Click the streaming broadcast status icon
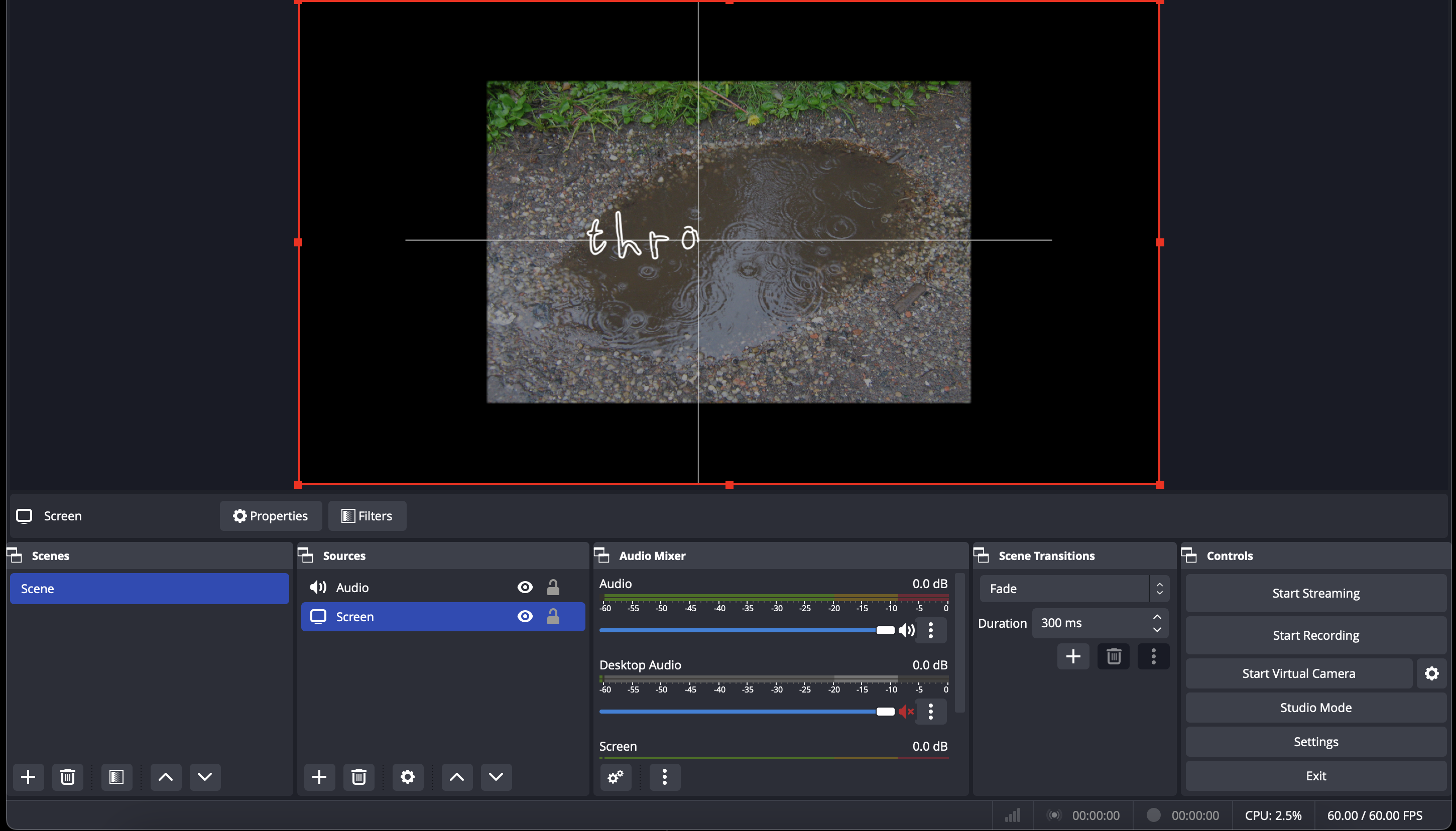This screenshot has height=831, width=1456. [x=1054, y=815]
